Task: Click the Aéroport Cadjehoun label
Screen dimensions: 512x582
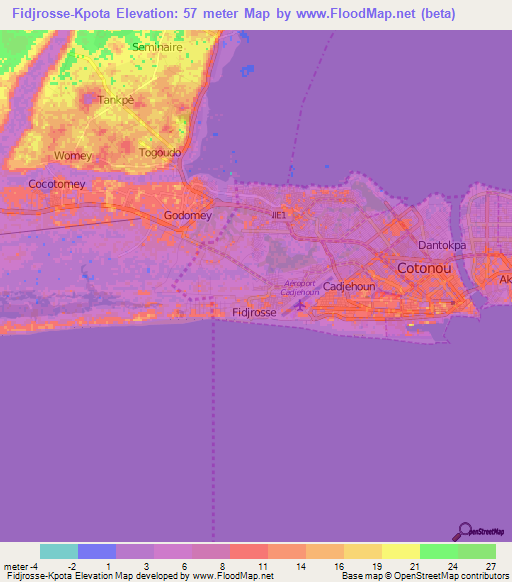Action: 300,288
